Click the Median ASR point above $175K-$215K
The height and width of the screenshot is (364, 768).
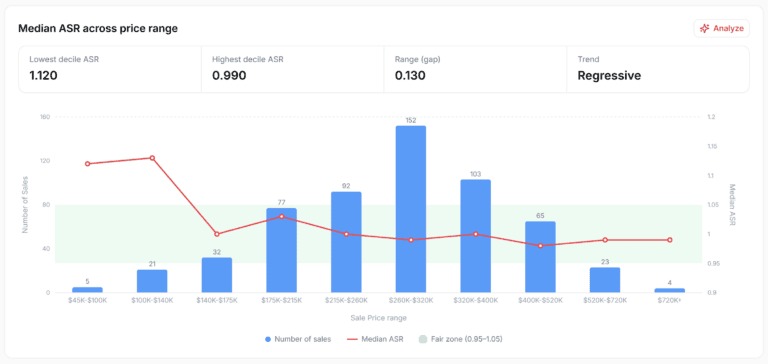coord(282,216)
